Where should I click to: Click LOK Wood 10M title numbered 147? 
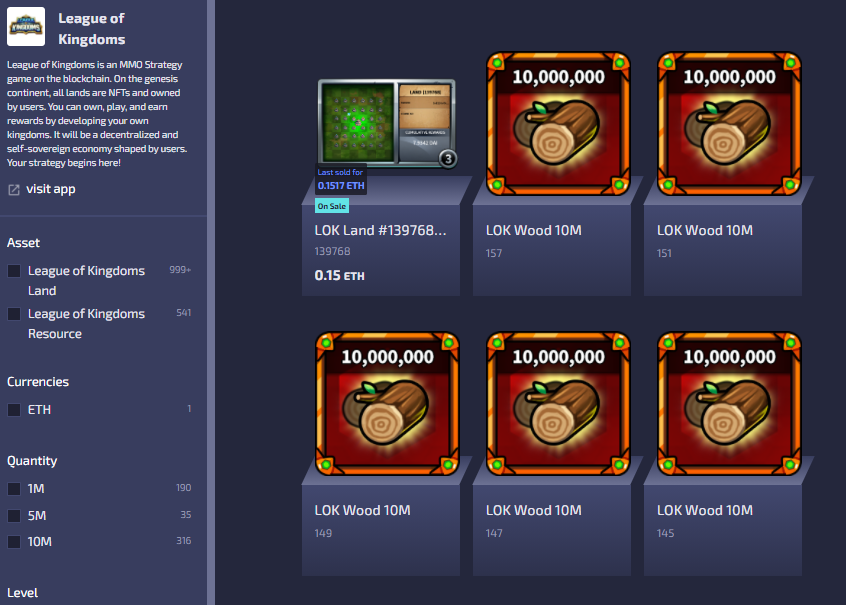coord(534,511)
